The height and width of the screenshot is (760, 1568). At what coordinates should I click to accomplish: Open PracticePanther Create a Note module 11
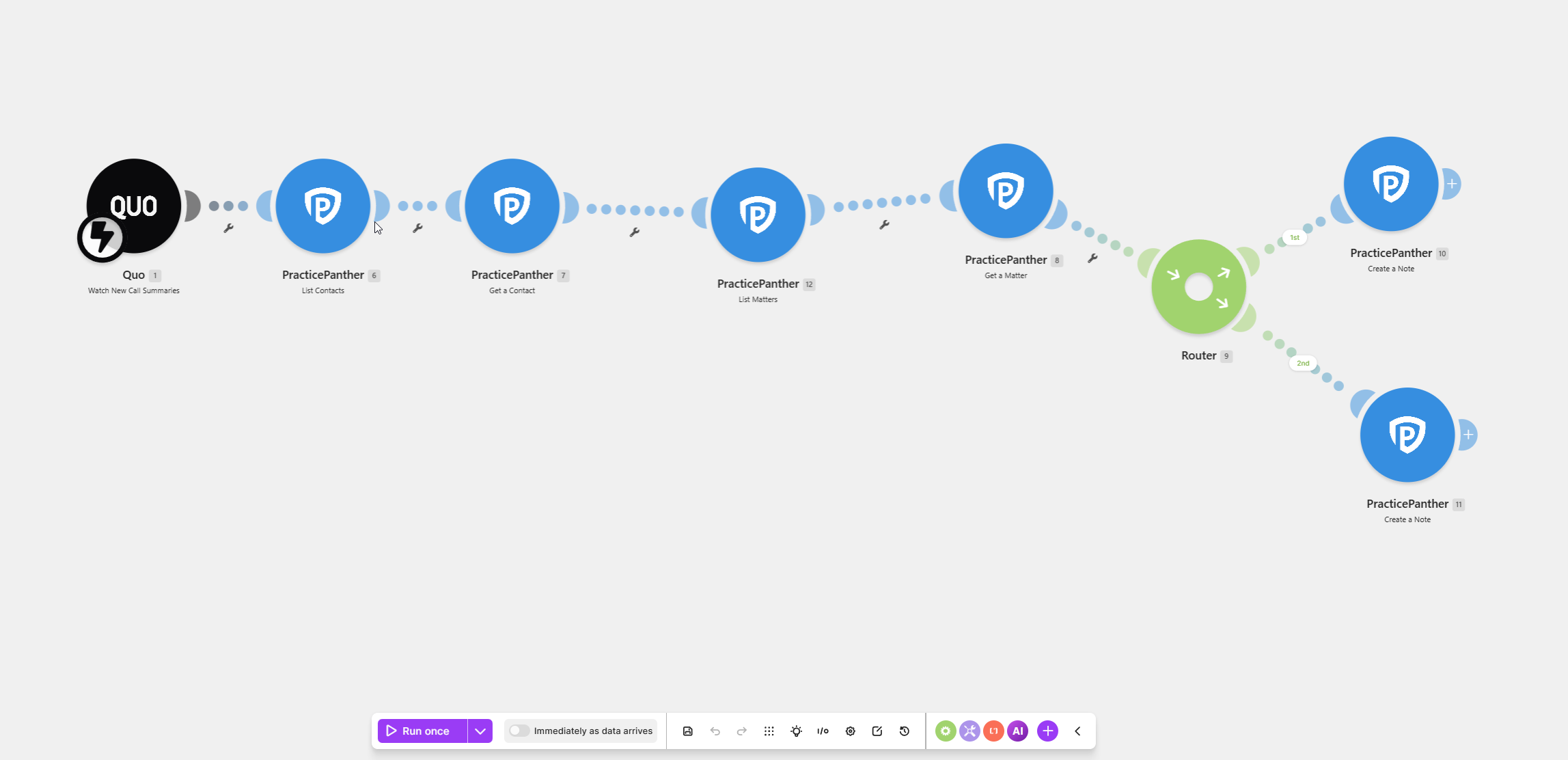1407,435
